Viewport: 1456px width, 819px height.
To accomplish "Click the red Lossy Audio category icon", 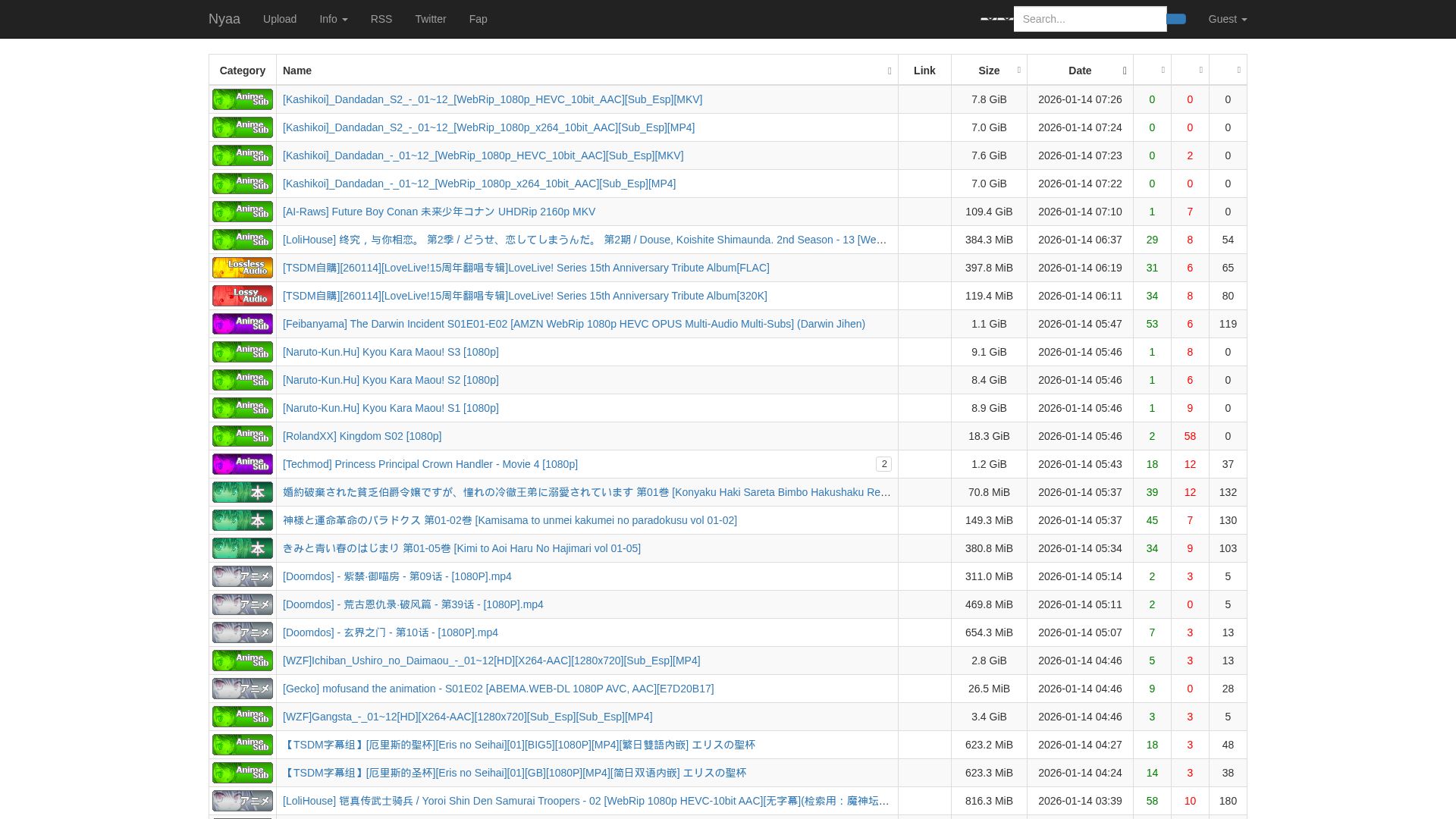I will 242,296.
